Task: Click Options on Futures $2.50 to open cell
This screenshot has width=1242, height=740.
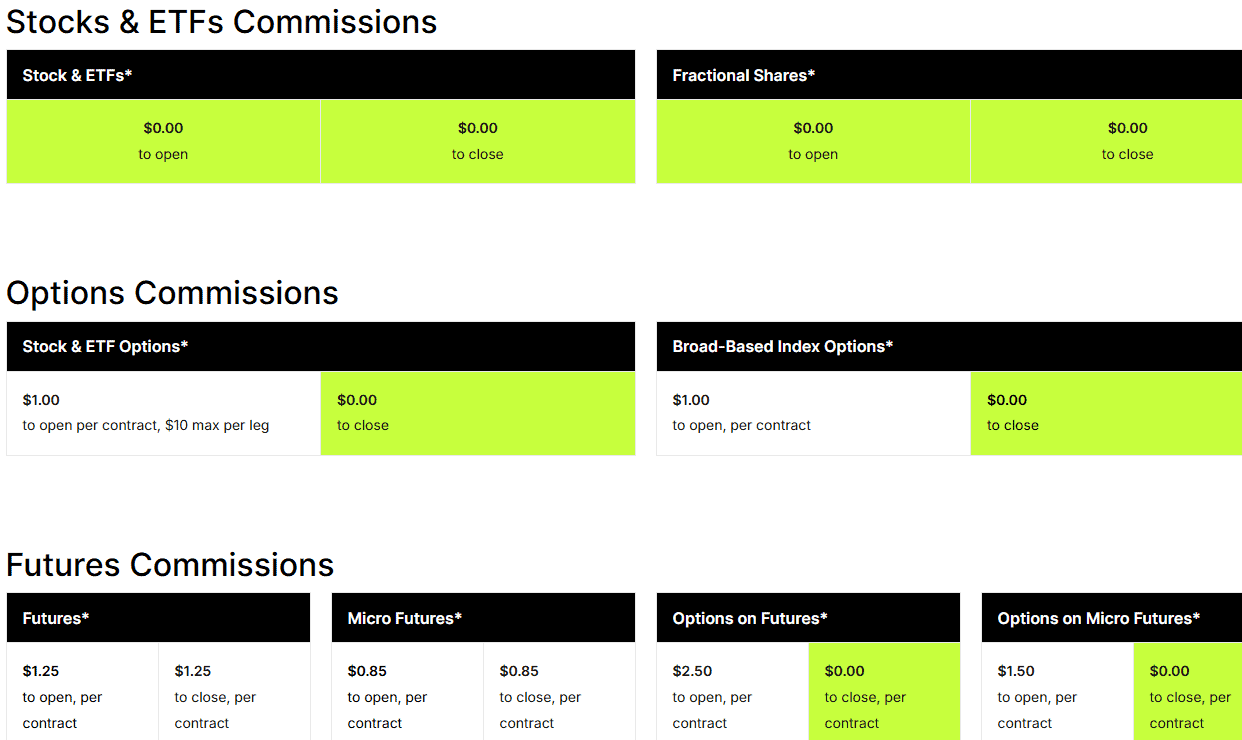Action: pyautogui.click(x=732, y=696)
